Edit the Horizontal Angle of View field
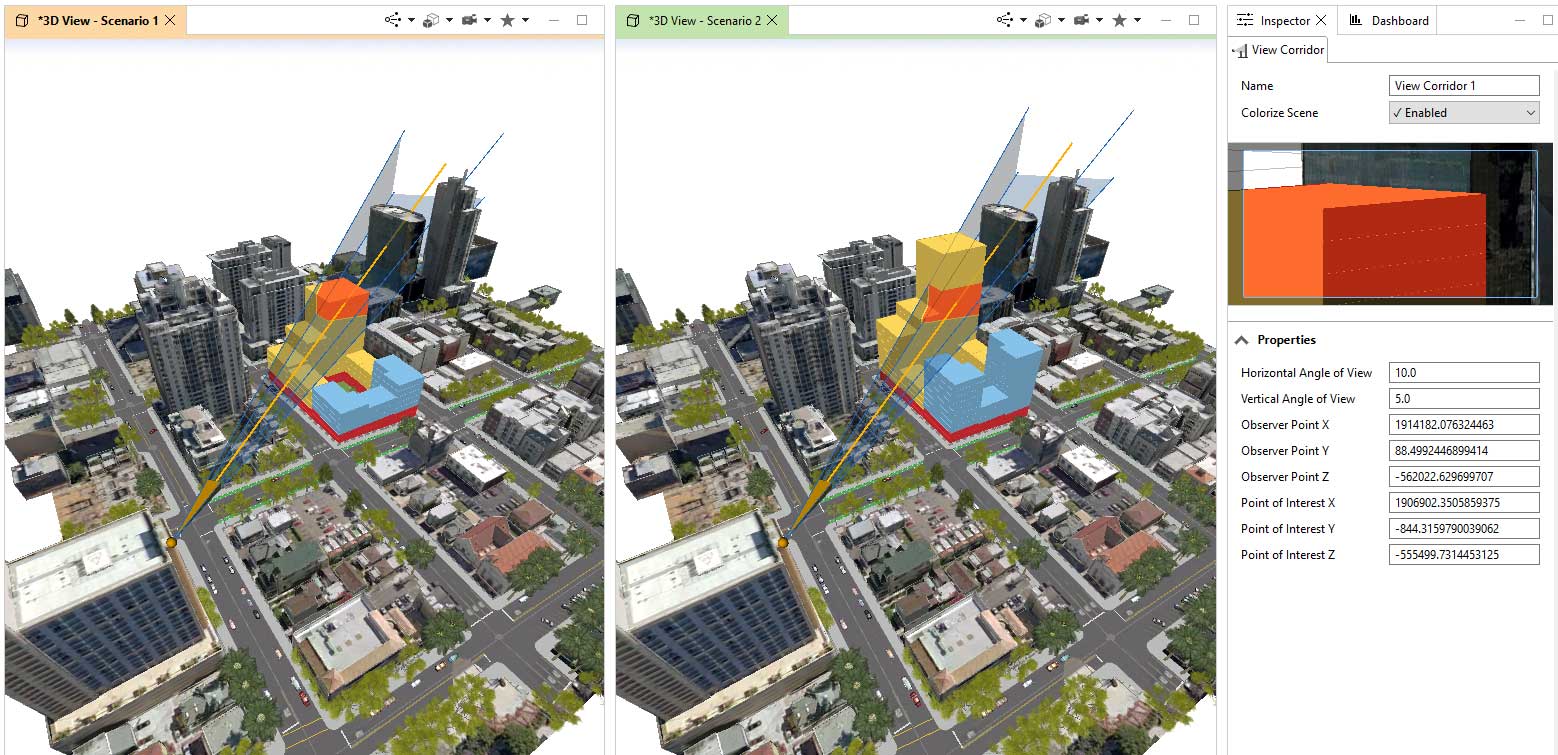The image size is (1558, 755). coord(1464,373)
